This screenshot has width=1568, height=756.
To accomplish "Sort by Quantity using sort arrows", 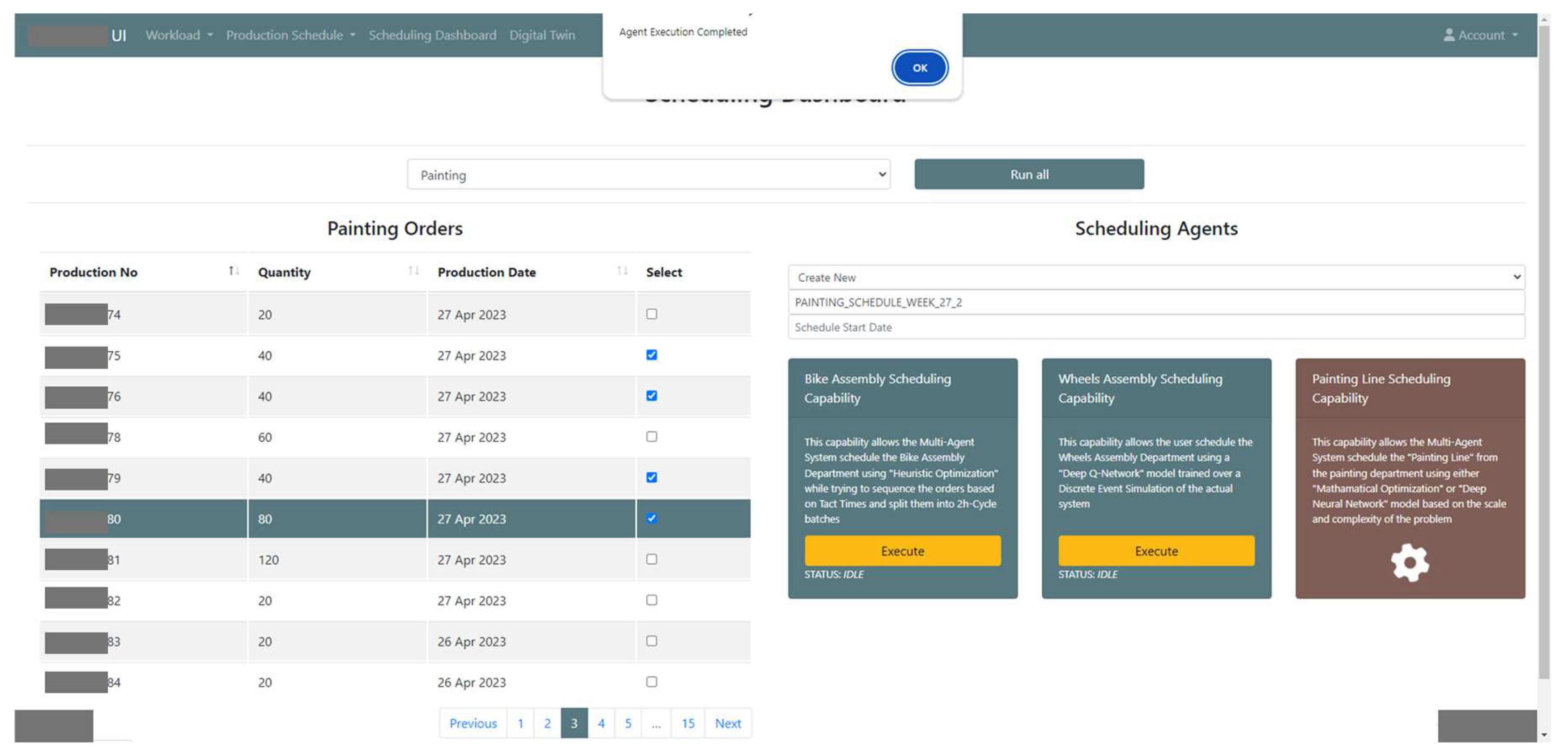I will pos(413,272).
